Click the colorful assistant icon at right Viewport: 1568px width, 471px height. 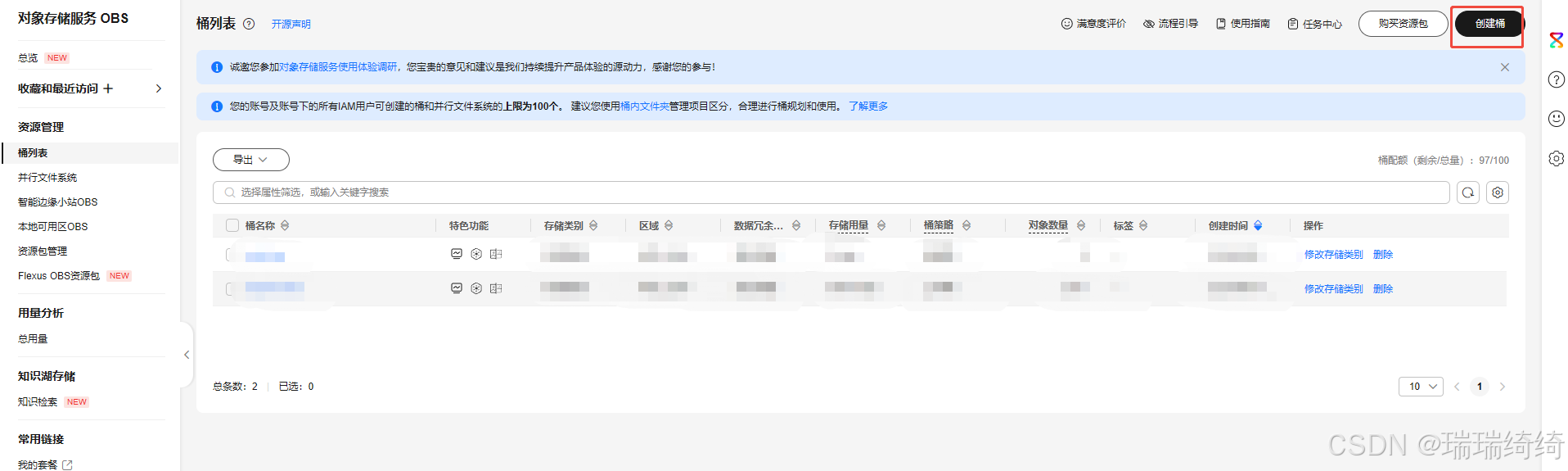click(1556, 40)
